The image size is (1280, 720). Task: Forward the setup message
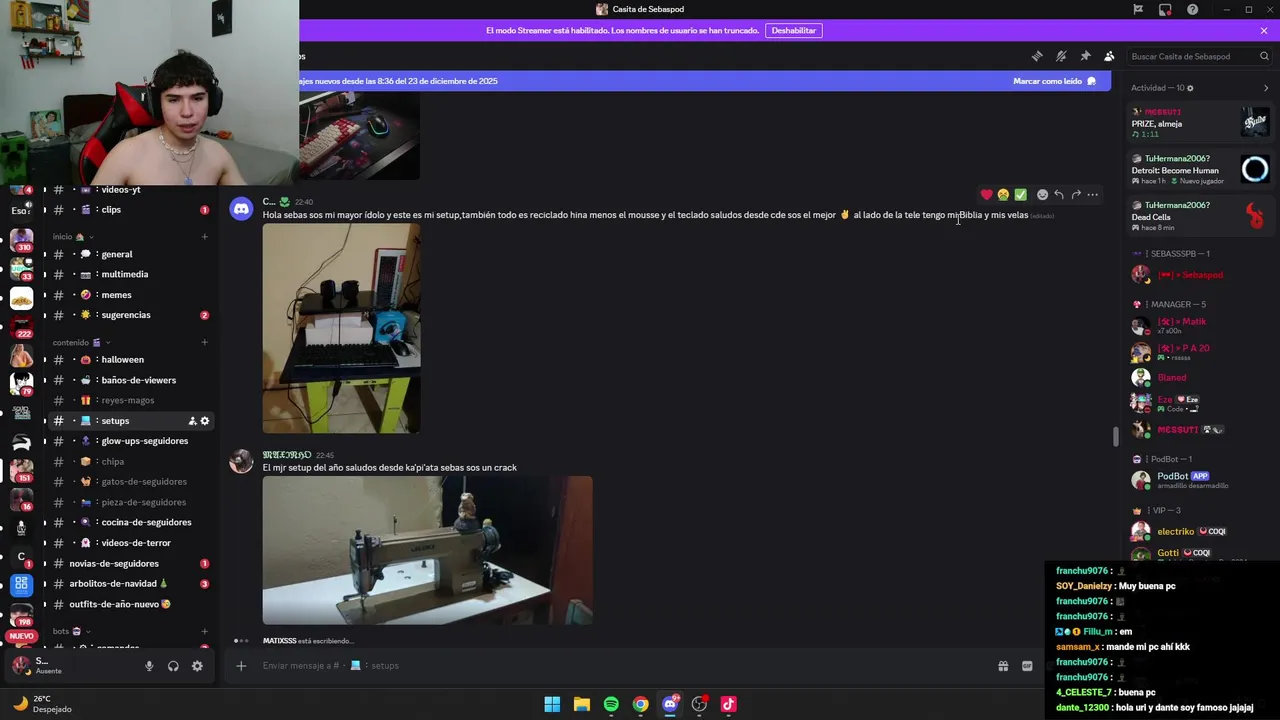click(x=1076, y=195)
